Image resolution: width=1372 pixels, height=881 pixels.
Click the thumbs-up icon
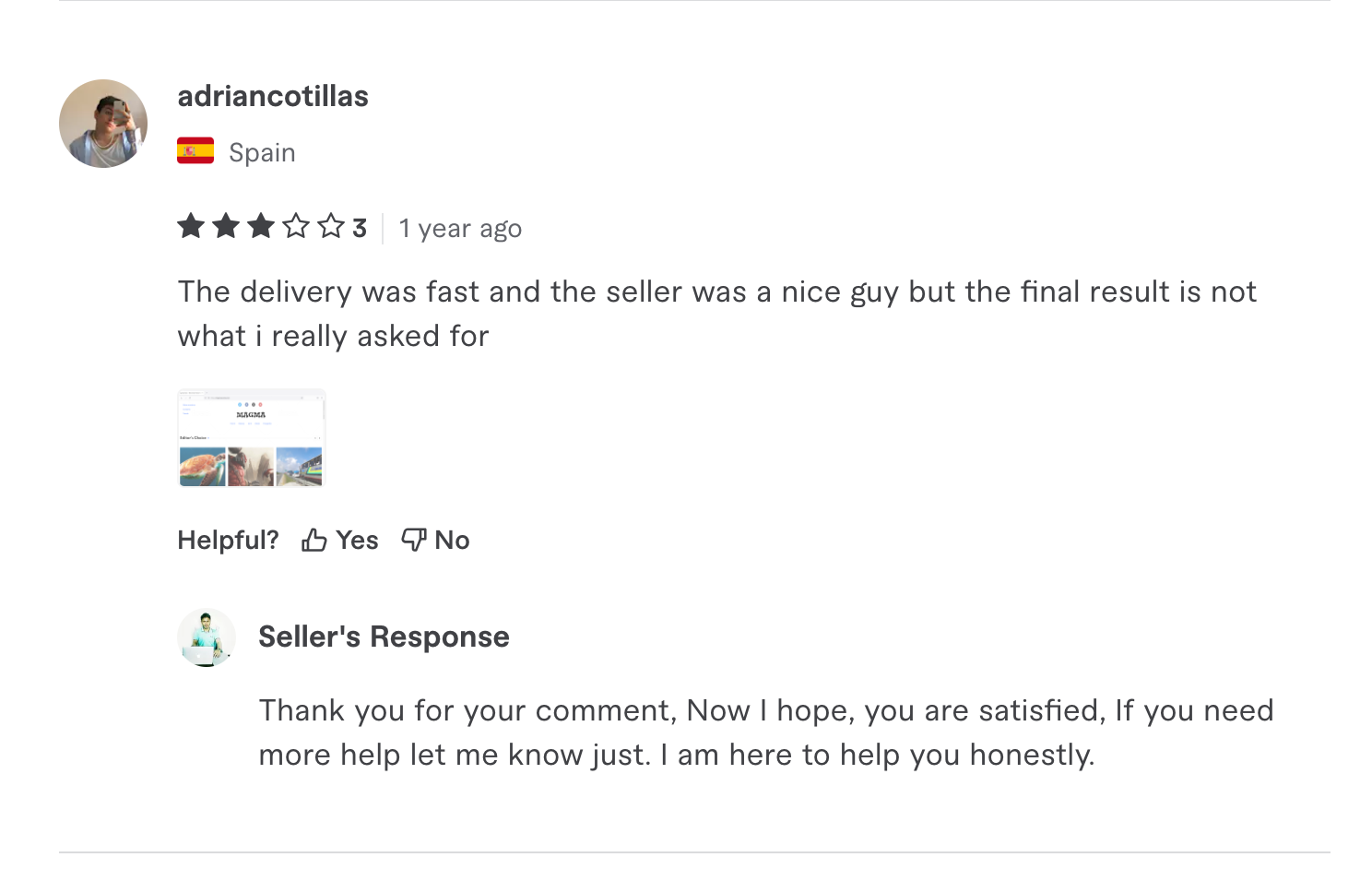tap(314, 540)
